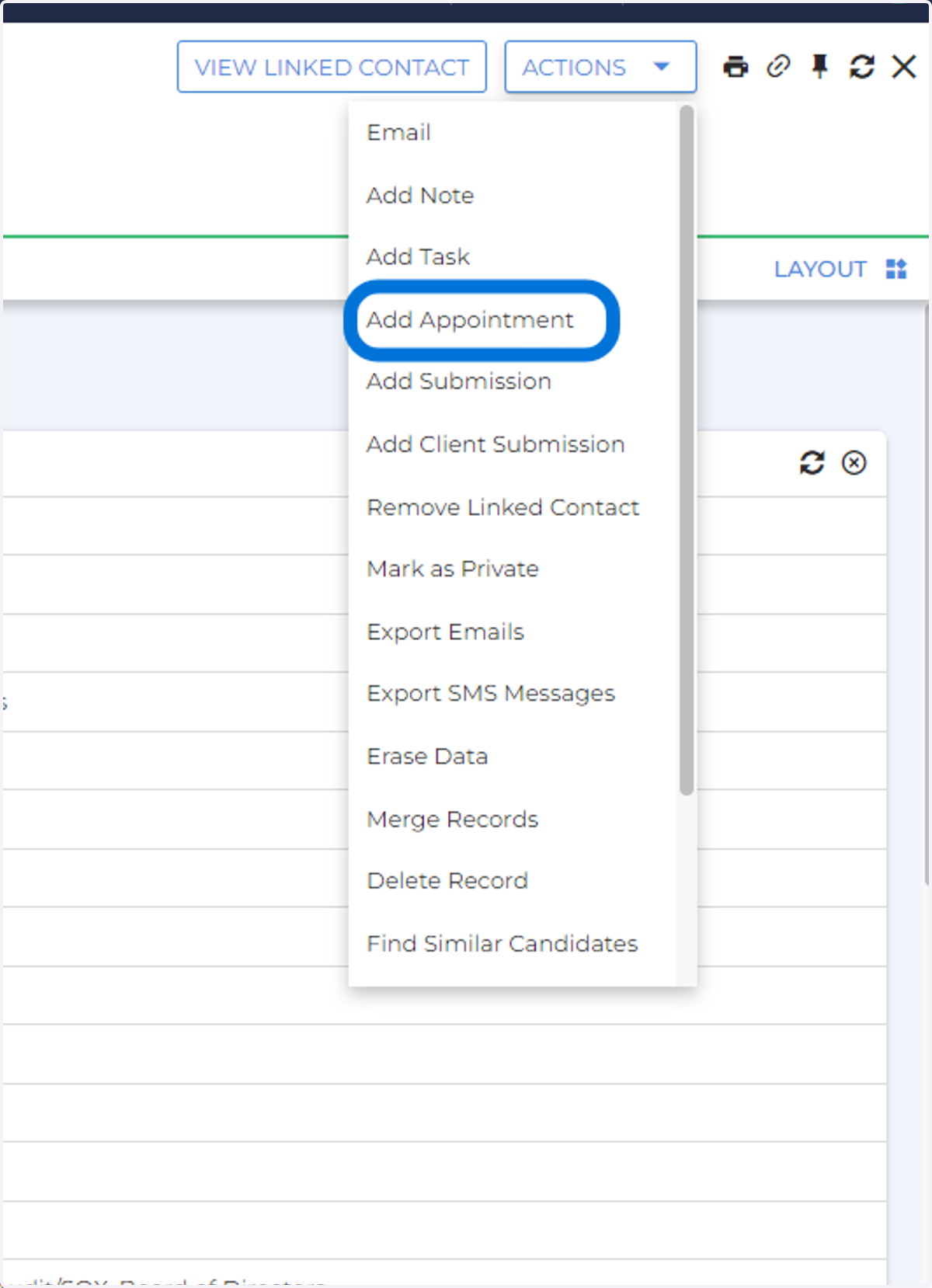Pin this record with the pushpin icon
The height and width of the screenshot is (1288, 932).
[819, 67]
